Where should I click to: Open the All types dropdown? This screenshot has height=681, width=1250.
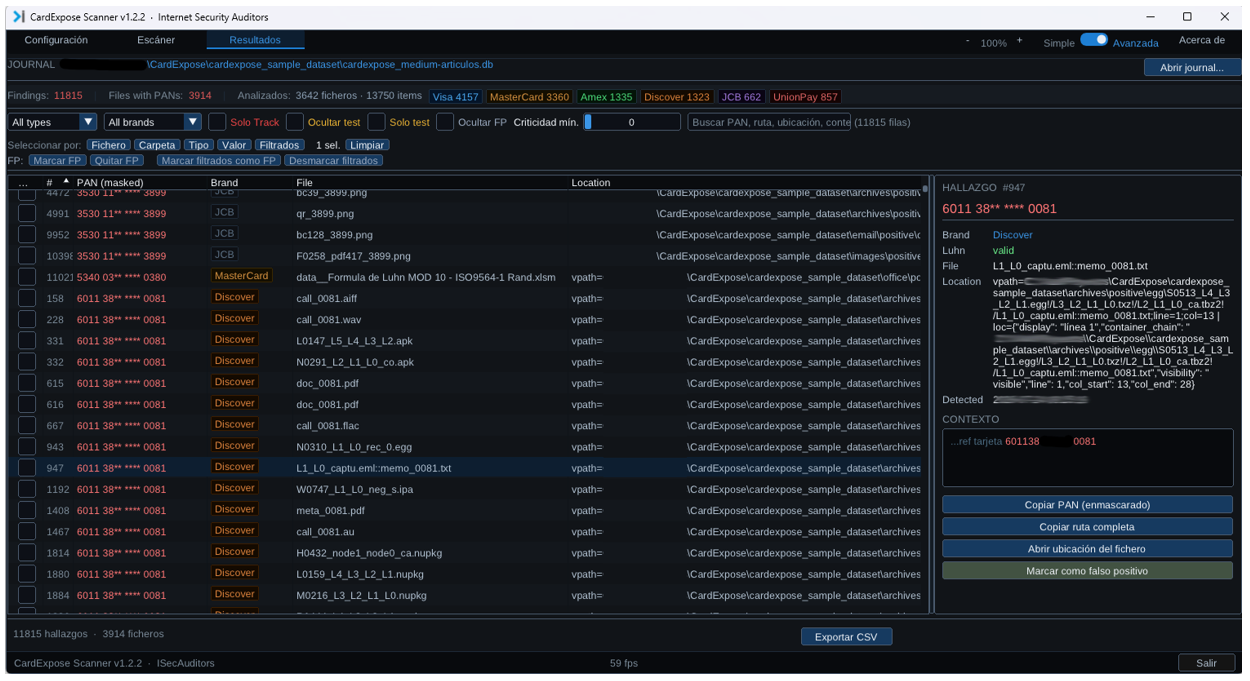pos(52,122)
